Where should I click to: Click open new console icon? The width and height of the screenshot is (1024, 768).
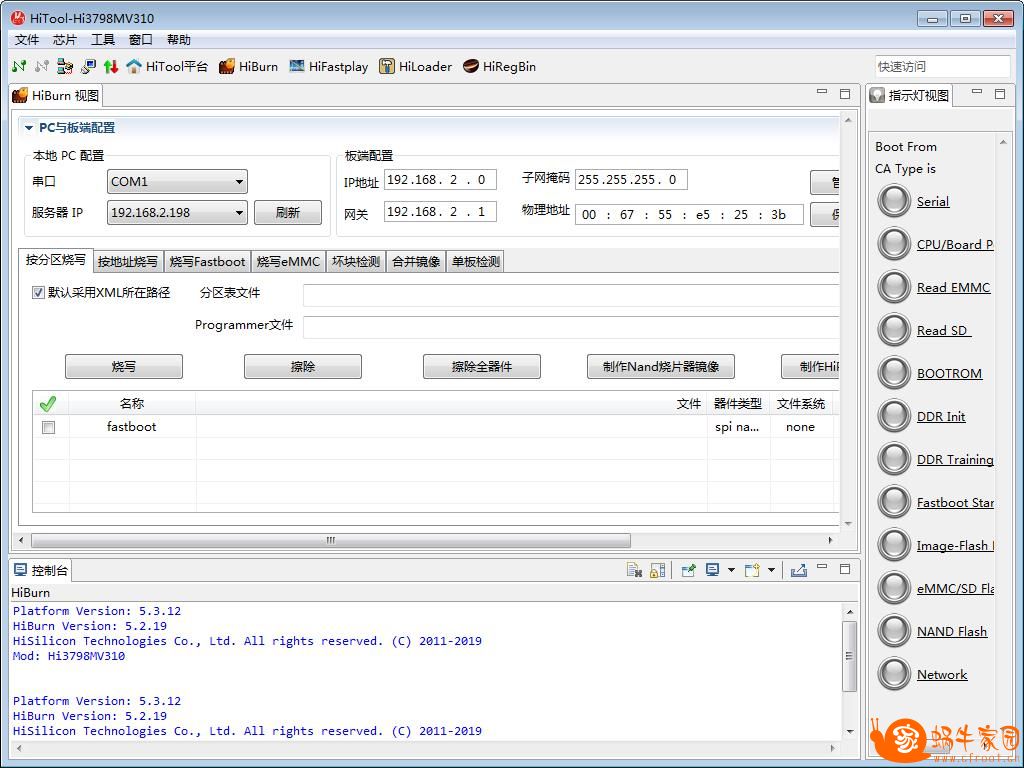[752, 570]
